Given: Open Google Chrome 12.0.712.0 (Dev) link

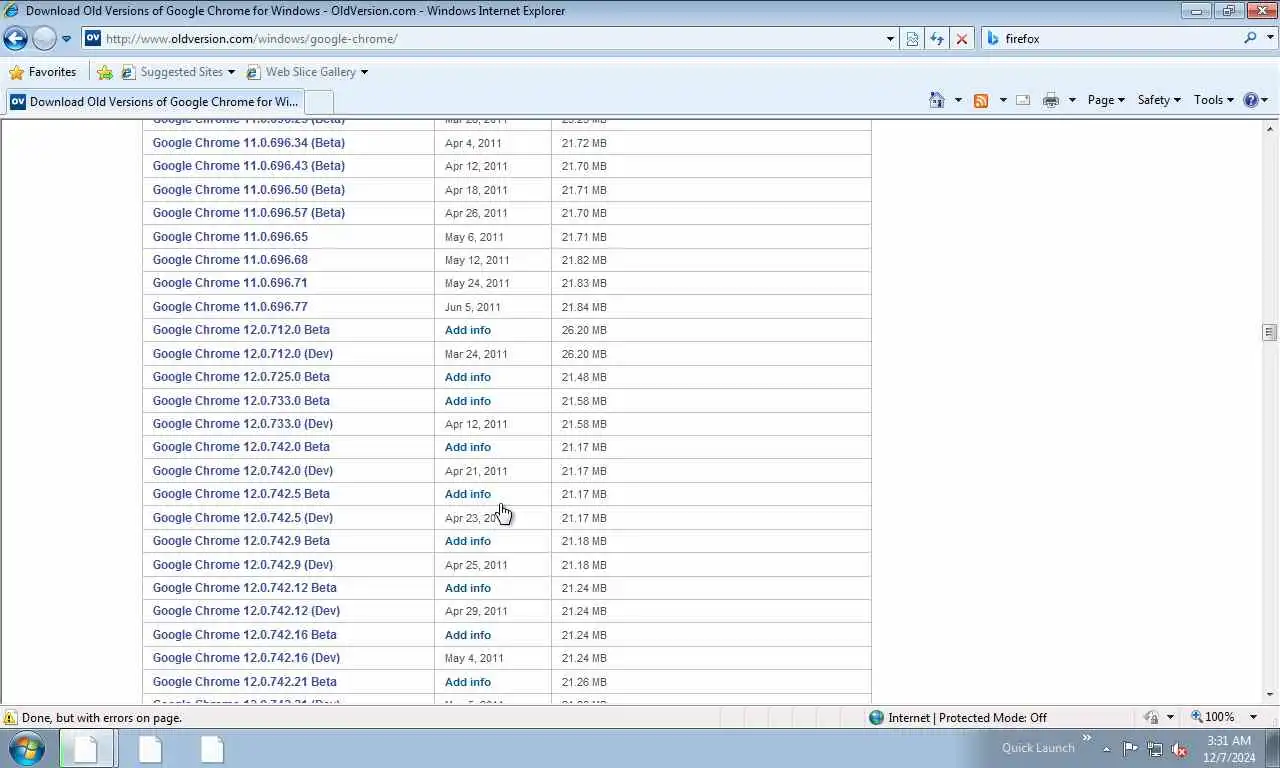Looking at the screenshot, I should tap(242, 354).
